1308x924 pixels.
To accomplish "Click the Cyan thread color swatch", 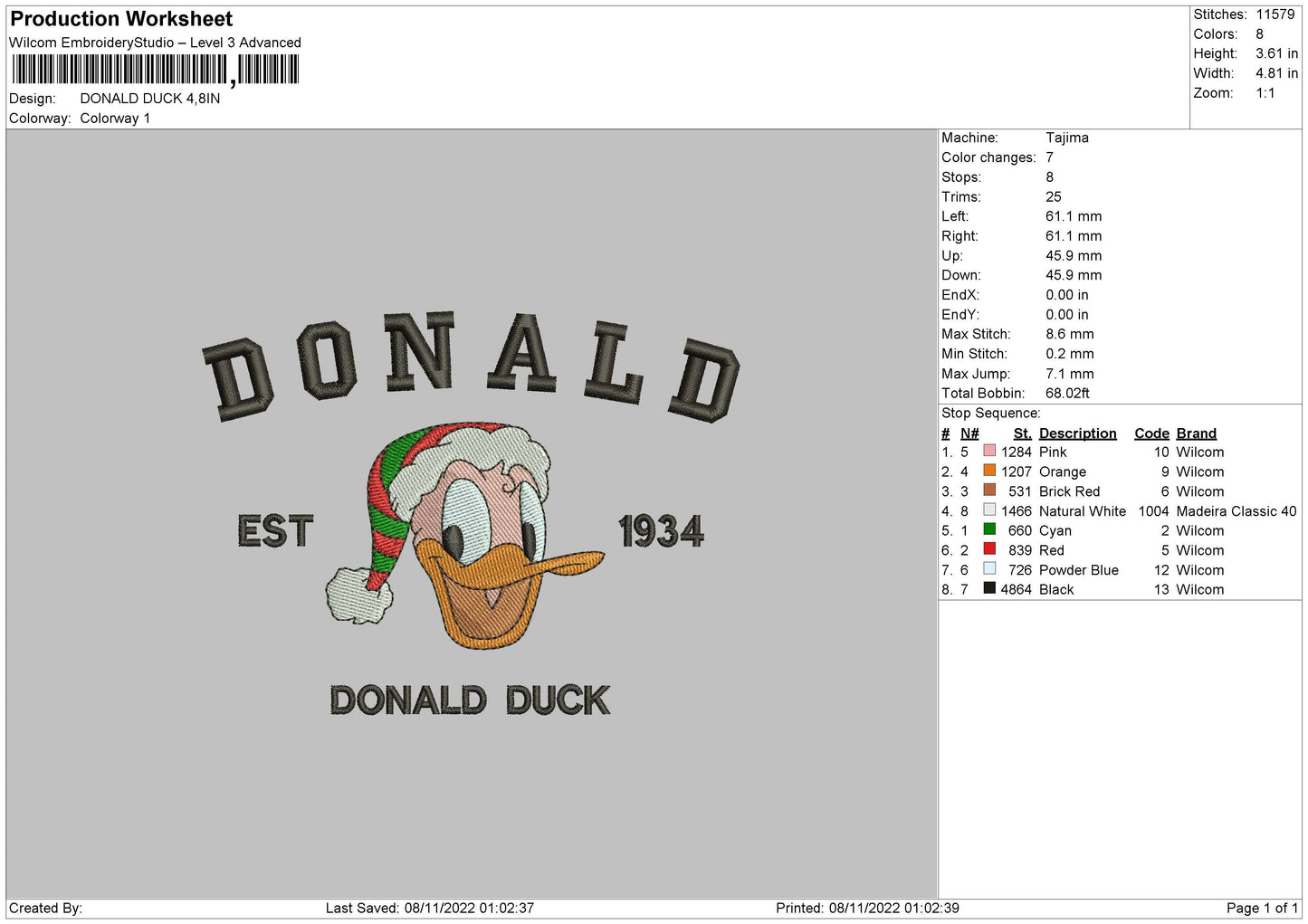I will 989,529.
